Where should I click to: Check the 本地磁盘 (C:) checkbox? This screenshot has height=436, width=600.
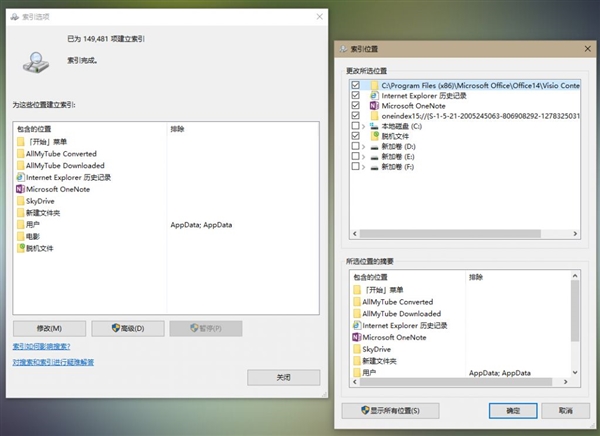tap(355, 126)
